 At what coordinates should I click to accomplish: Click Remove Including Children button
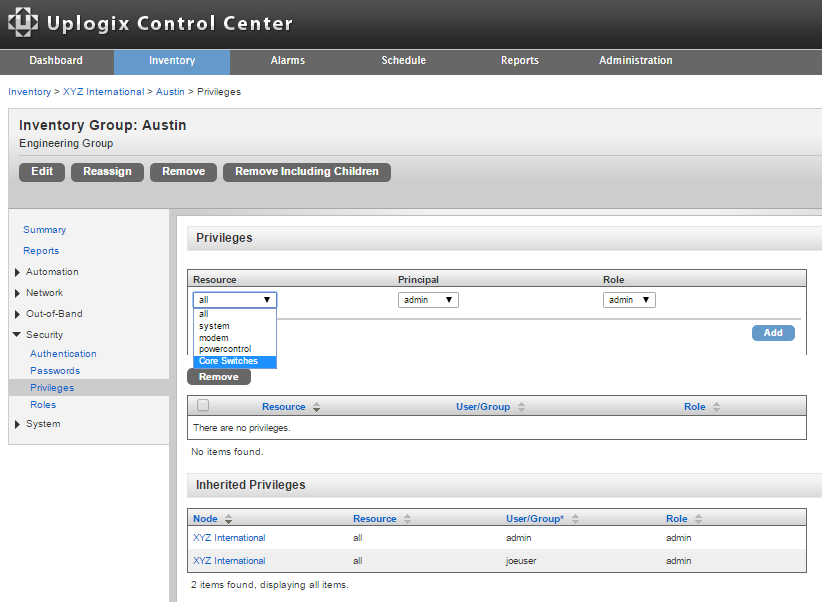pyautogui.click(x=307, y=172)
